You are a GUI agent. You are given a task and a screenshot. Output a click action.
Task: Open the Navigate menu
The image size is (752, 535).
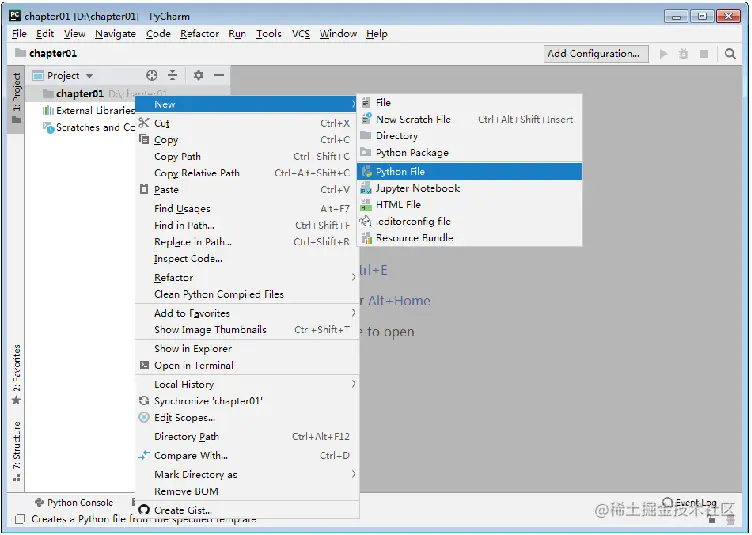tap(115, 34)
